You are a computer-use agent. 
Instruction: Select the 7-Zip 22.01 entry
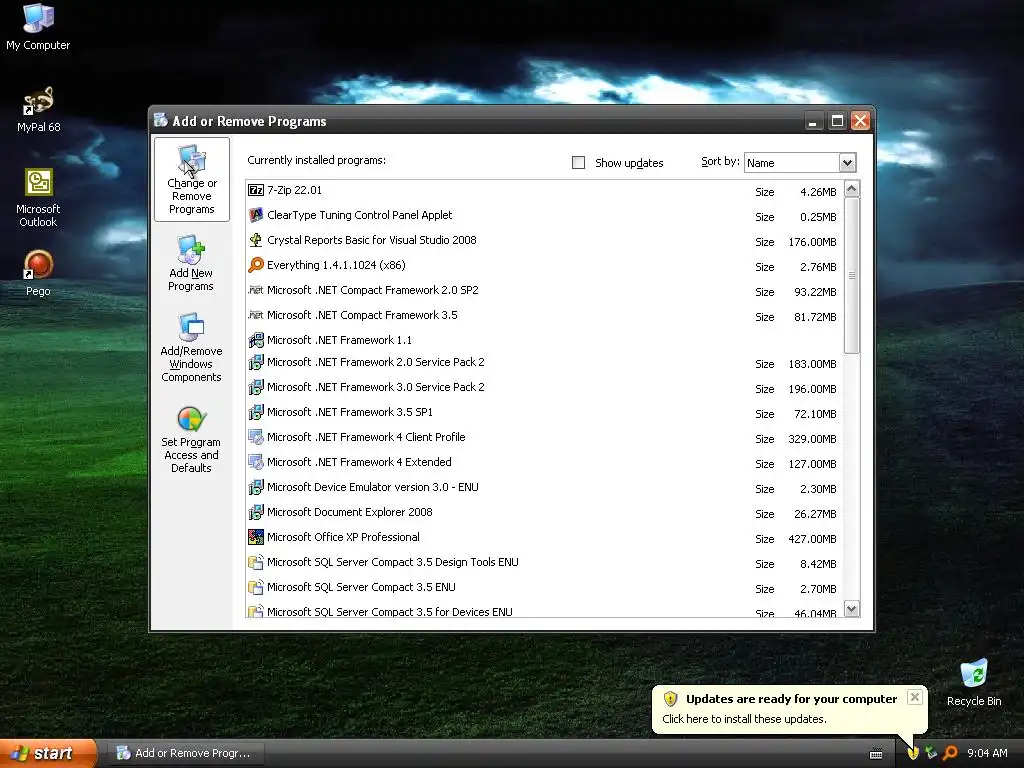click(545, 191)
